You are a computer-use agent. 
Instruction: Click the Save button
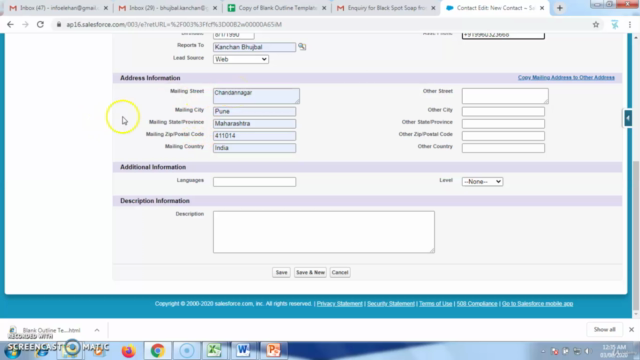point(281,272)
